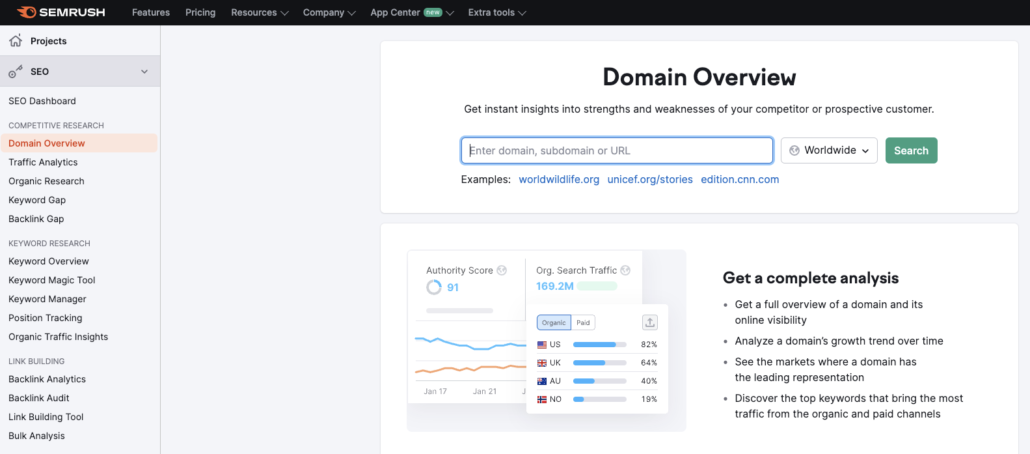This screenshot has height=454, width=1030.
Task: Open Bulk Analysis
Action: click(37, 436)
